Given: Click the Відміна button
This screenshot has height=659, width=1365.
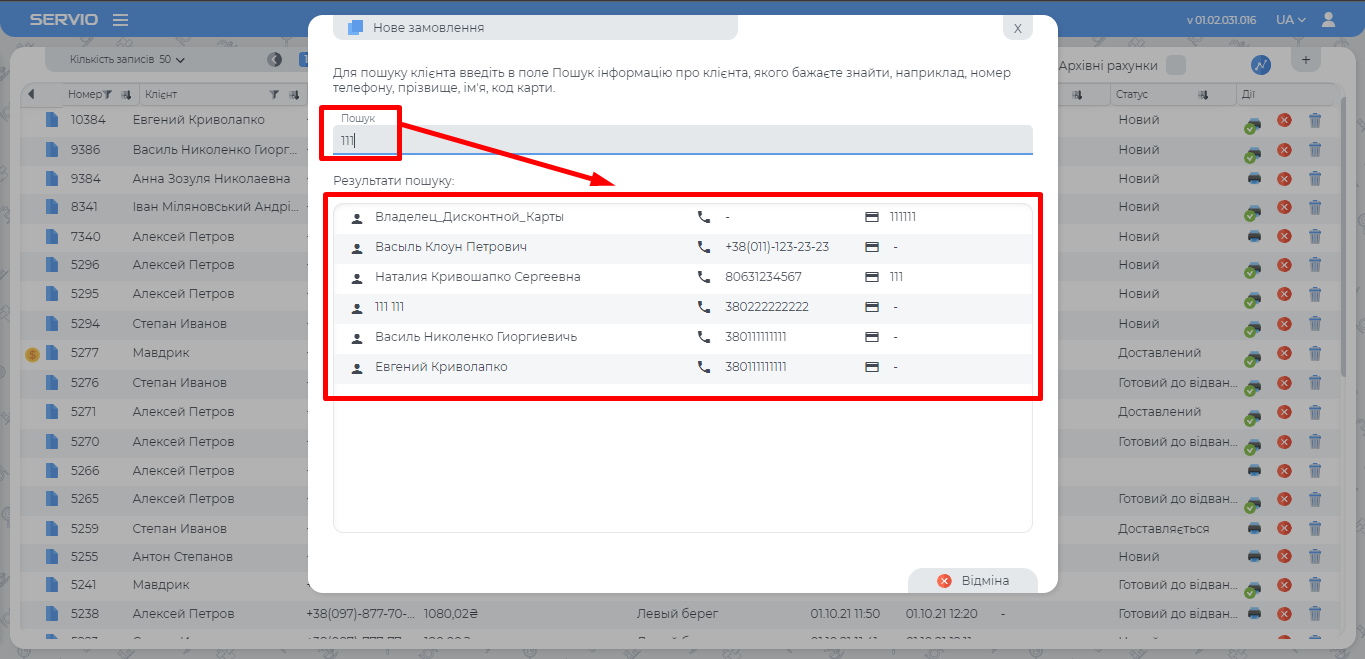Looking at the screenshot, I should [x=973, y=581].
